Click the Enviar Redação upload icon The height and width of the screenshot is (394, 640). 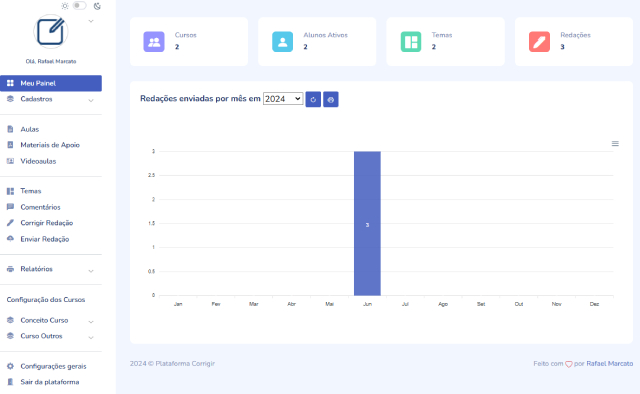click(10, 238)
